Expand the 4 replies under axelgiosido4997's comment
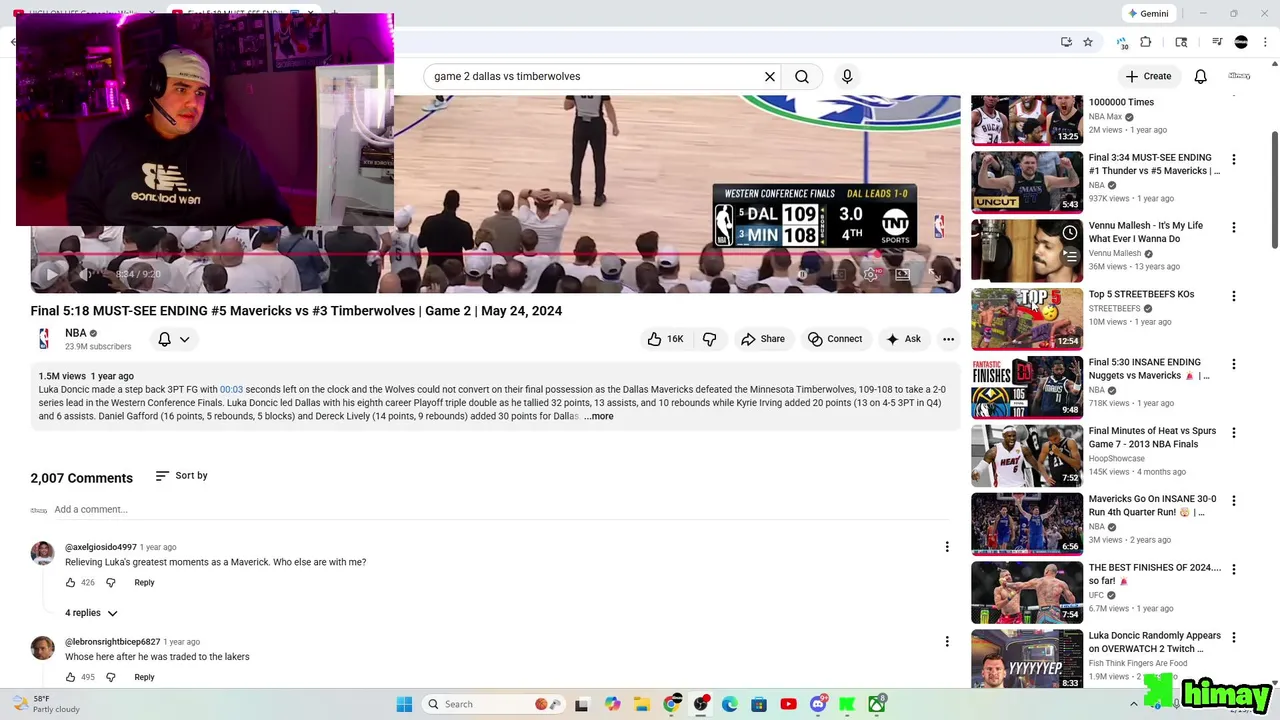Image resolution: width=1280 pixels, height=720 pixels. pos(91,613)
